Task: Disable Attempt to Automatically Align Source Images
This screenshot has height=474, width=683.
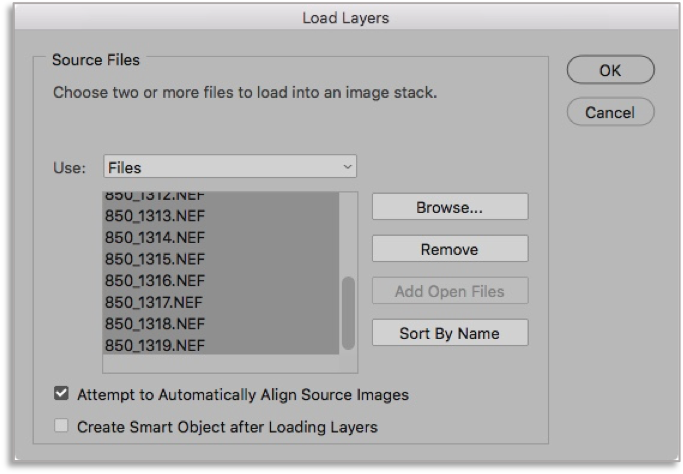Action: tap(60, 395)
